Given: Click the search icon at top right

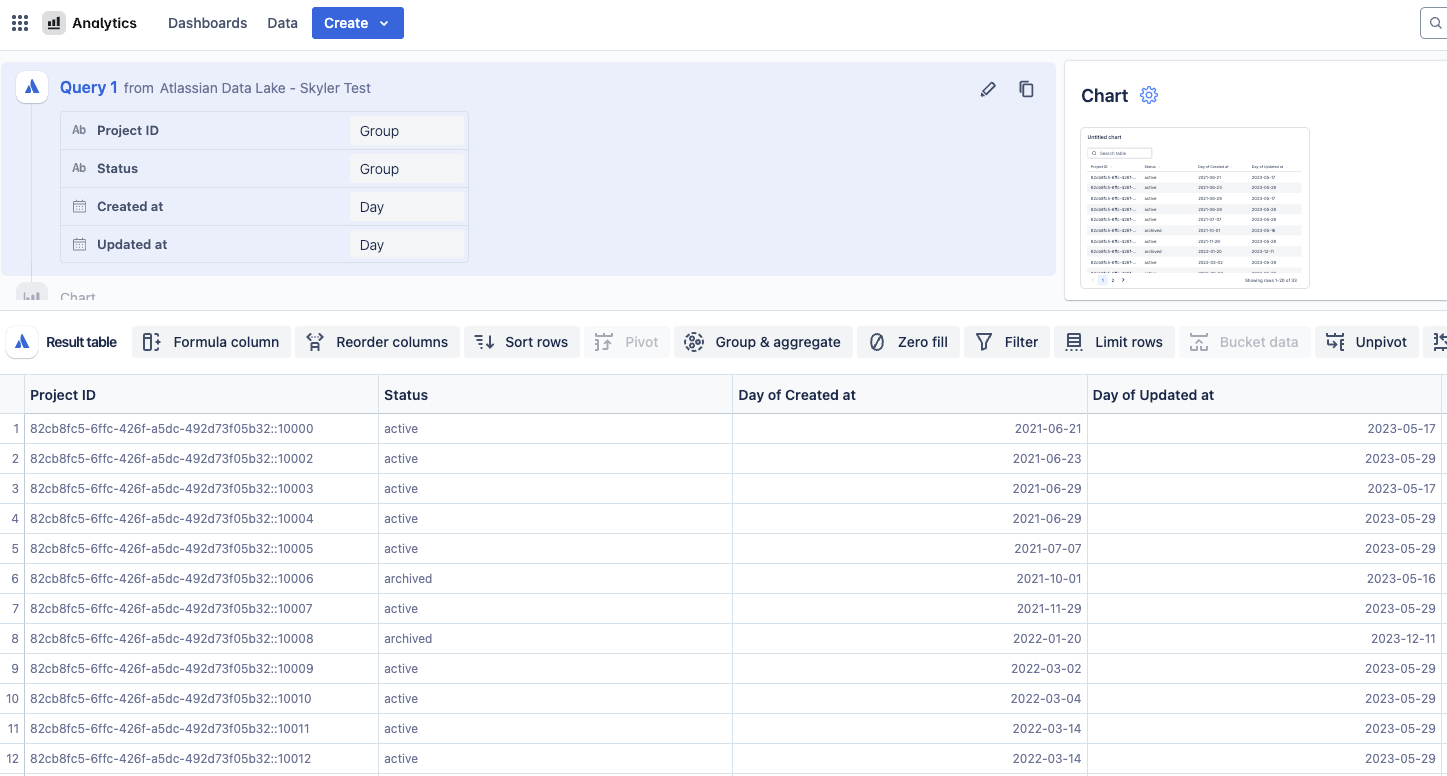Looking at the screenshot, I should (x=1436, y=23).
